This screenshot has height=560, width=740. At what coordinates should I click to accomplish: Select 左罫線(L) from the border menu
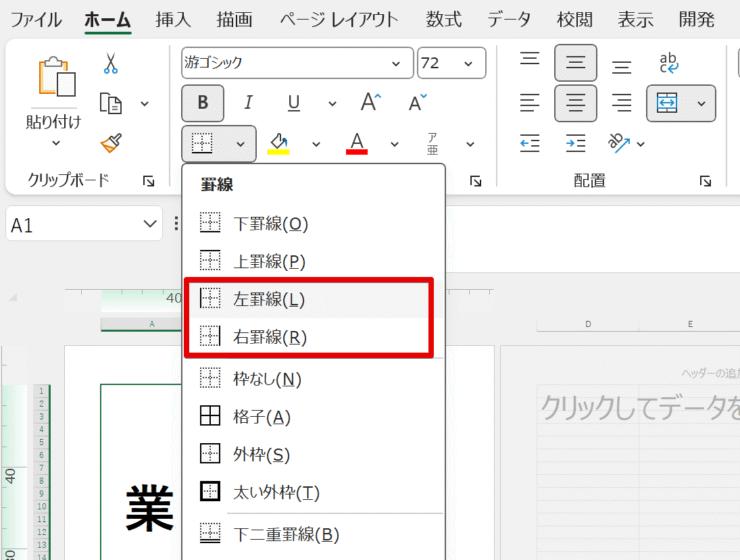click(313, 299)
